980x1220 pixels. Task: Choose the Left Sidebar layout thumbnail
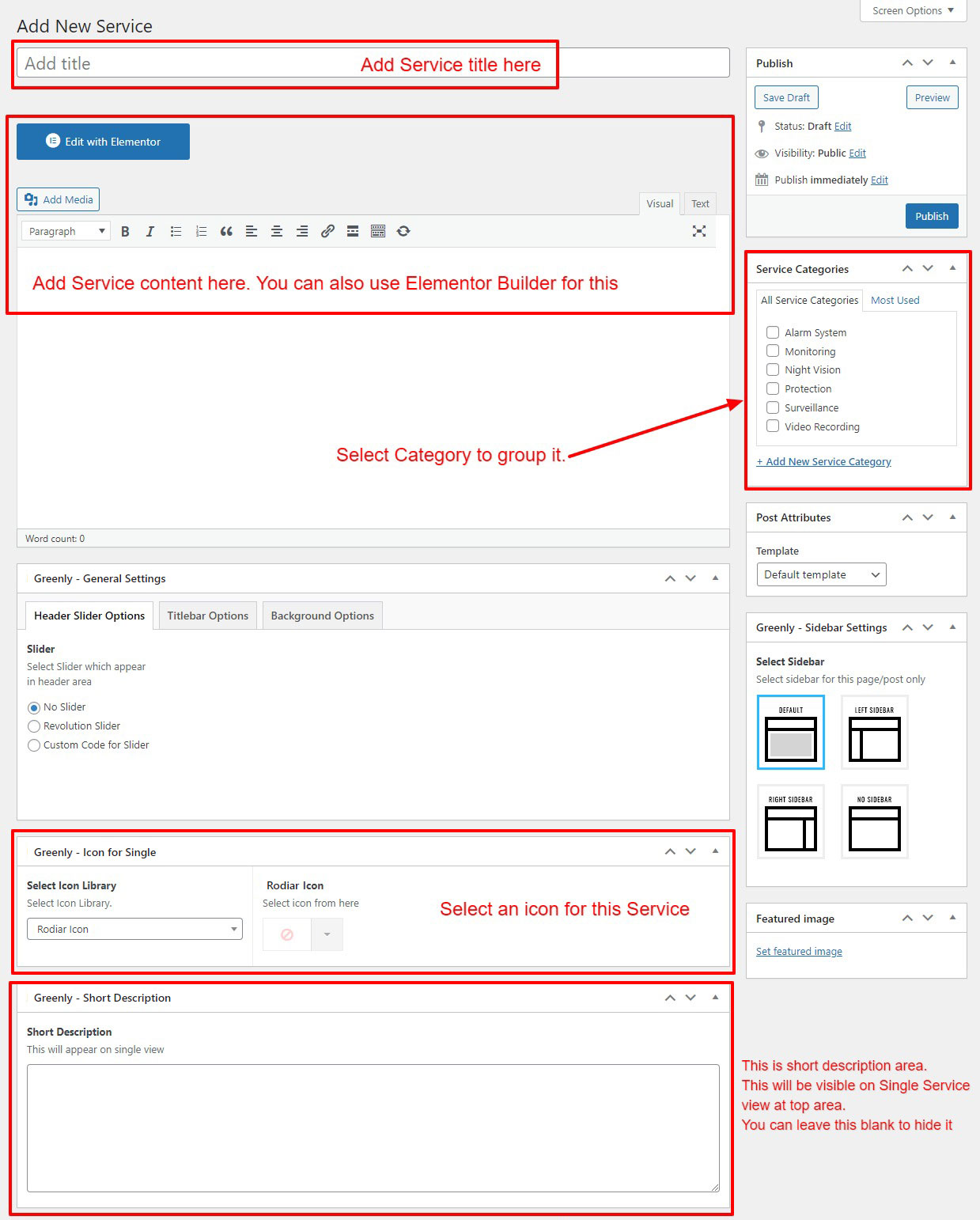[874, 733]
